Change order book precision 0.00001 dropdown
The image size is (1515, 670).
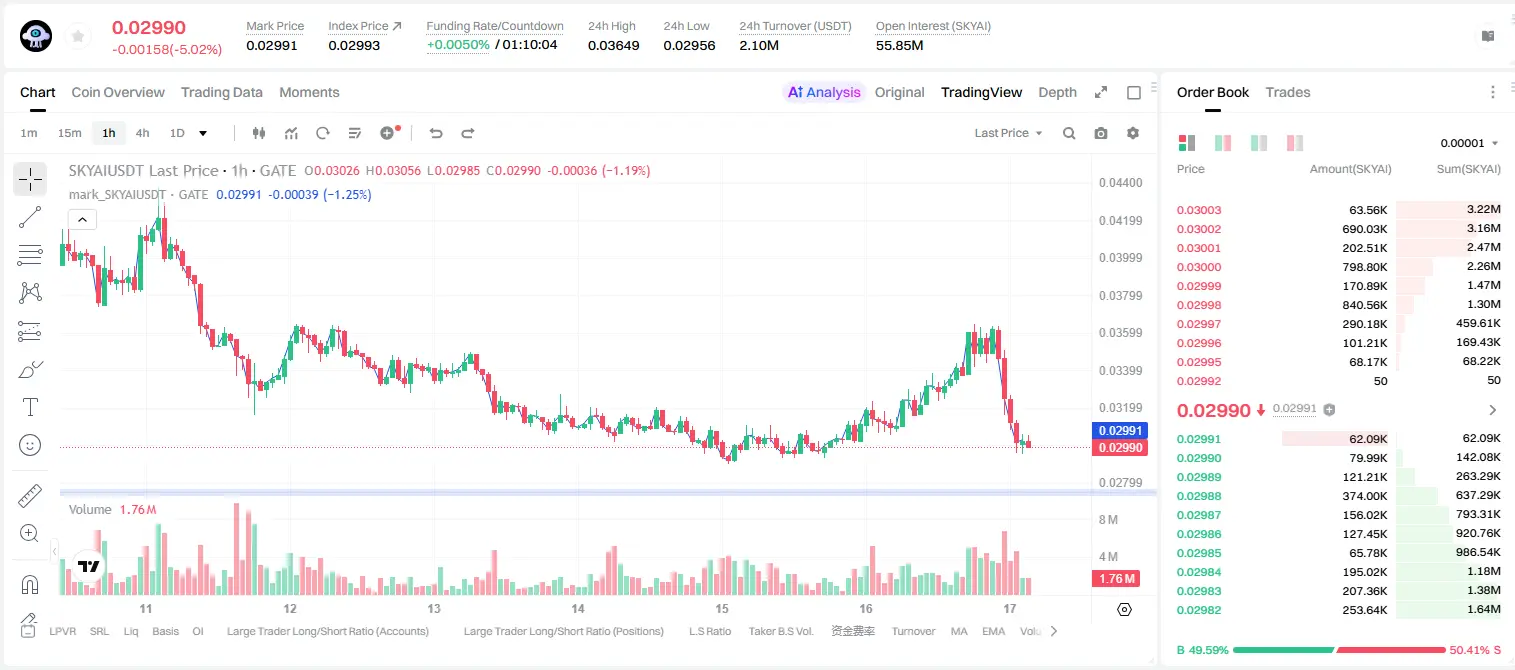point(1469,143)
